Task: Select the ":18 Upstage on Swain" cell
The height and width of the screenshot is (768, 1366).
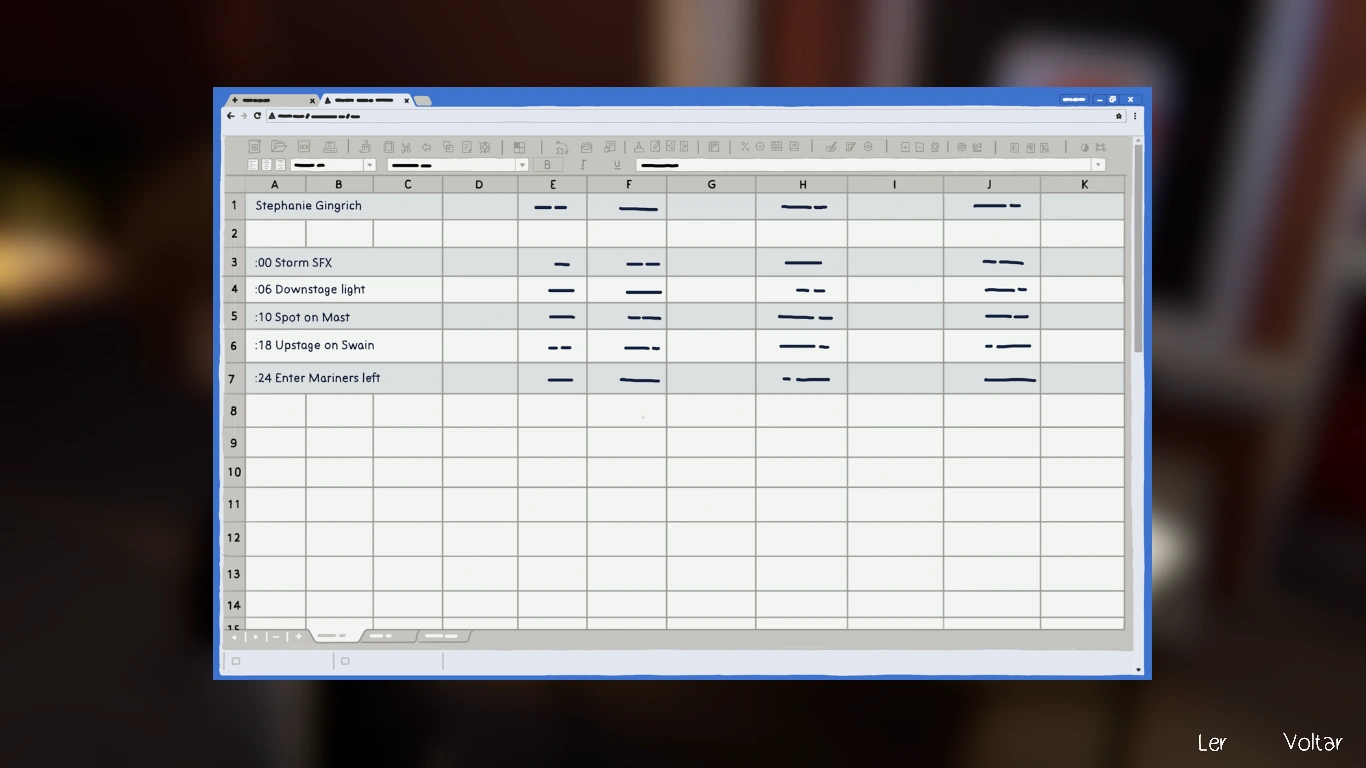Action: coord(344,346)
